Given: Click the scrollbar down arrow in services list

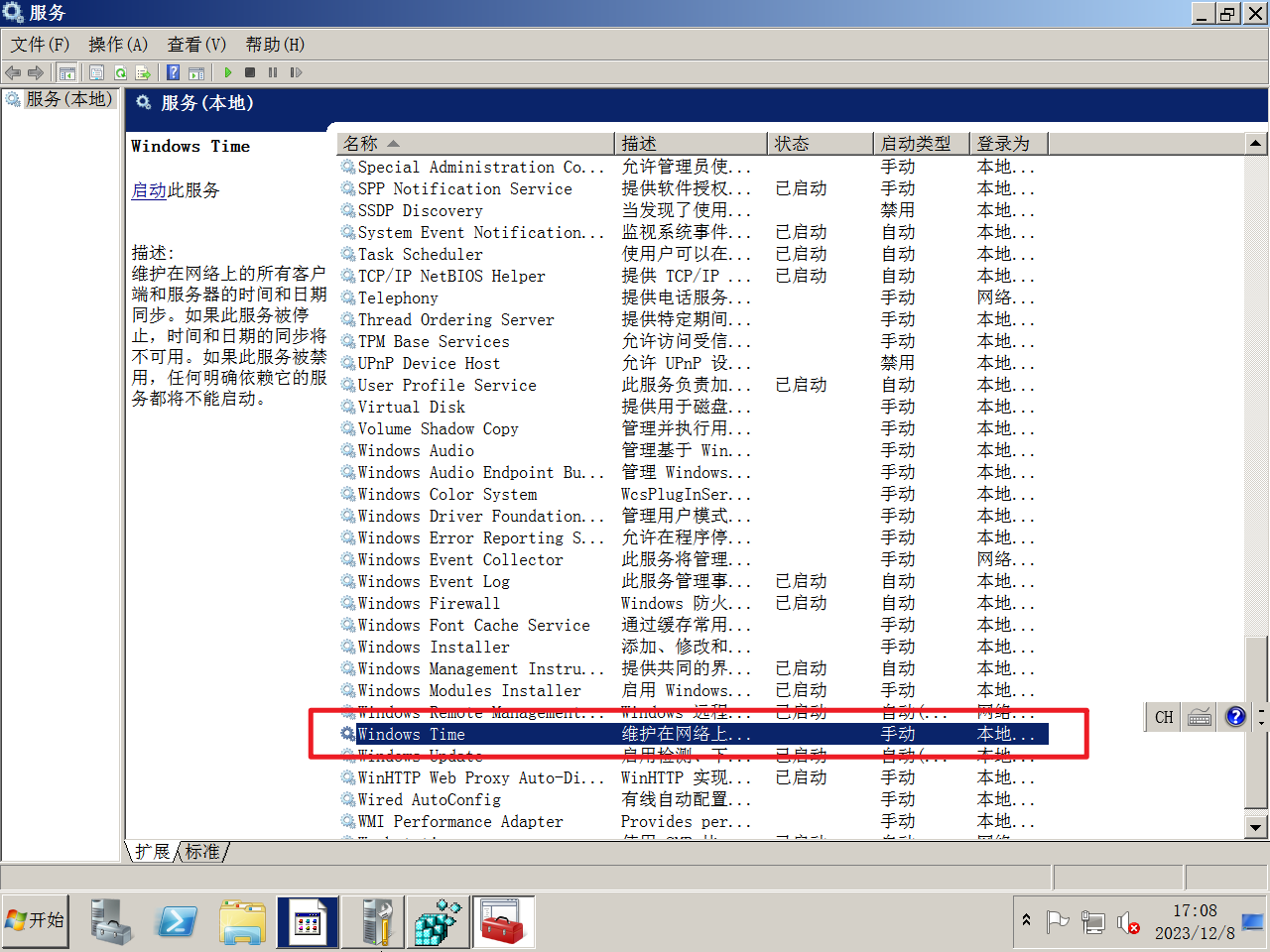Looking at the screenshot, I should (1256, 827).
